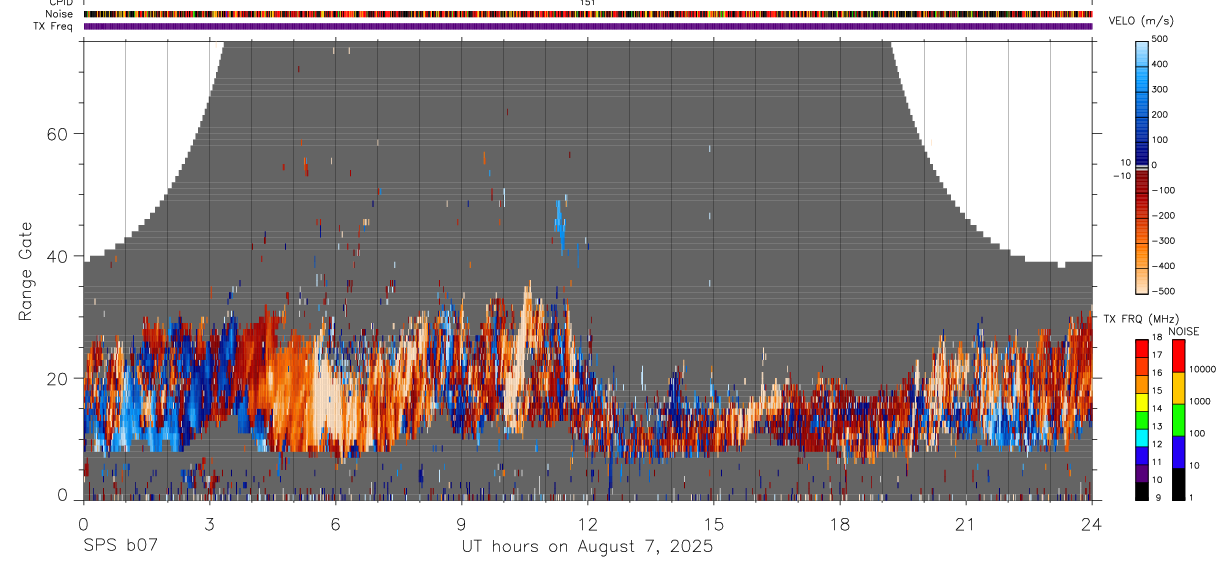Image resolution: width=1228 pixels, height=567 pixels.
Task: Click the '500' velocity scale label
Action: click(x=1161, y=39)
